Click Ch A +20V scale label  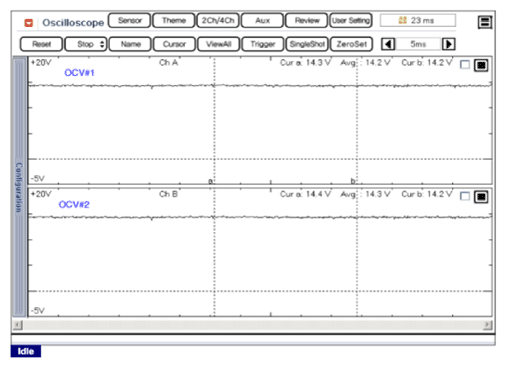click(41, 63)
